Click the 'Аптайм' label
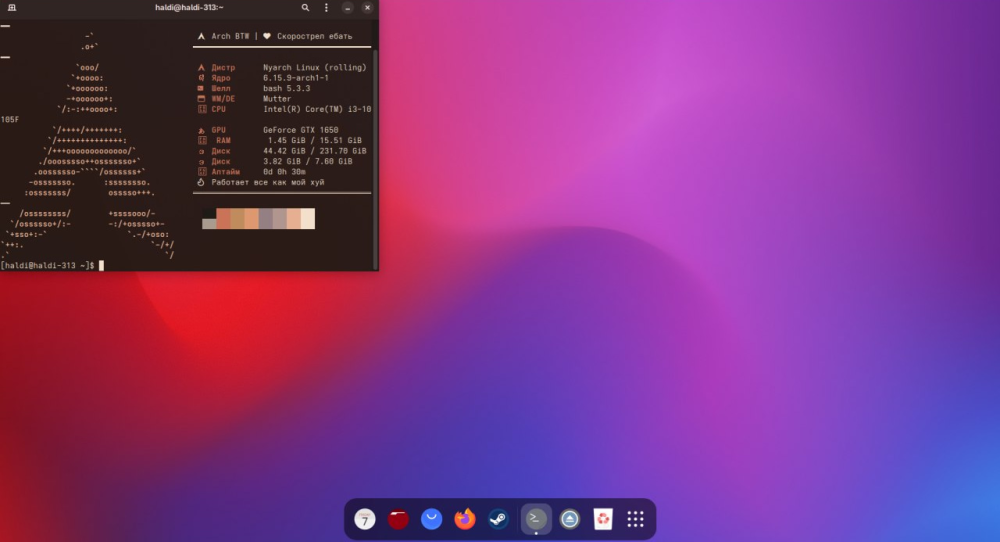This screenshot has width=1000, height=542. (225, 172)
